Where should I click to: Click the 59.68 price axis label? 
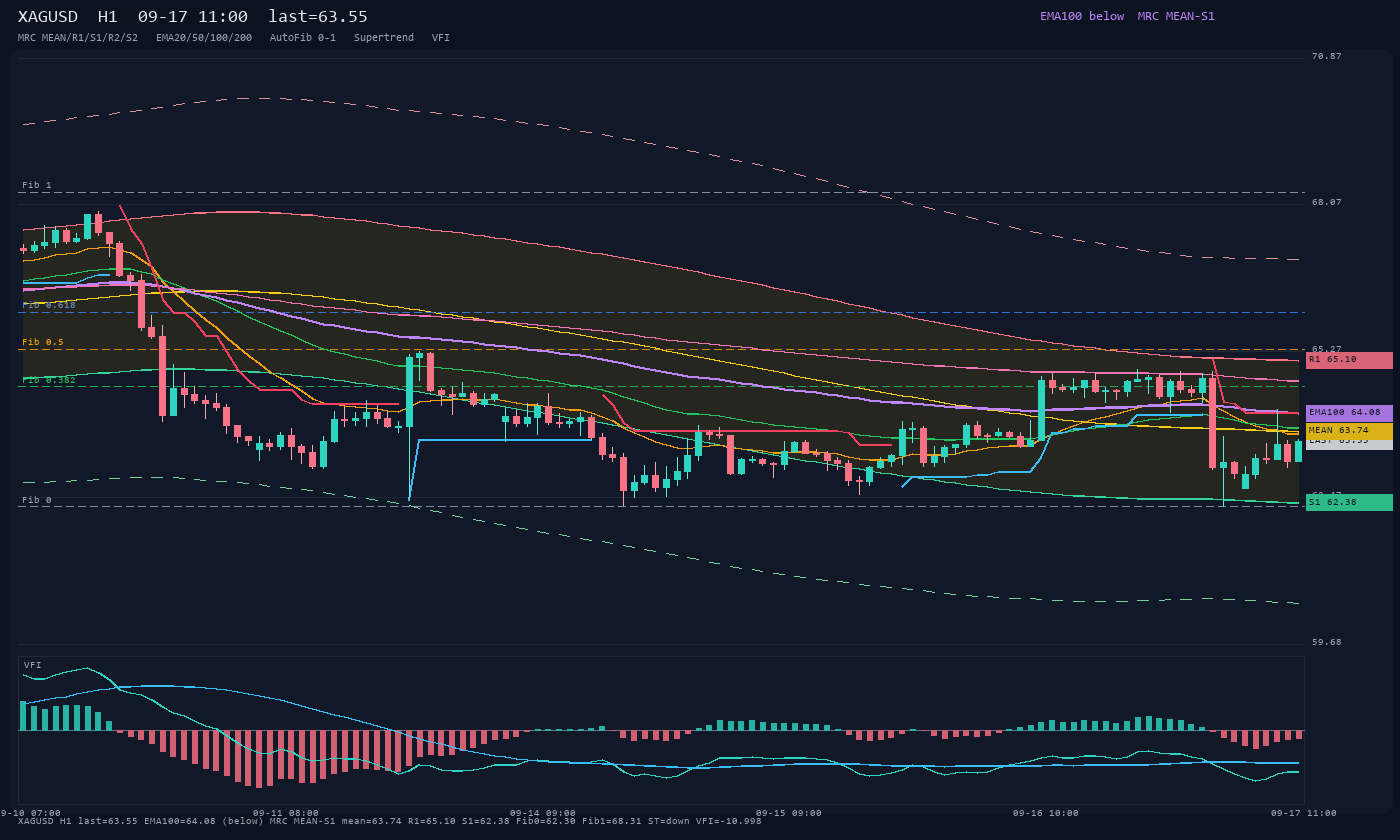point(1327,642)
